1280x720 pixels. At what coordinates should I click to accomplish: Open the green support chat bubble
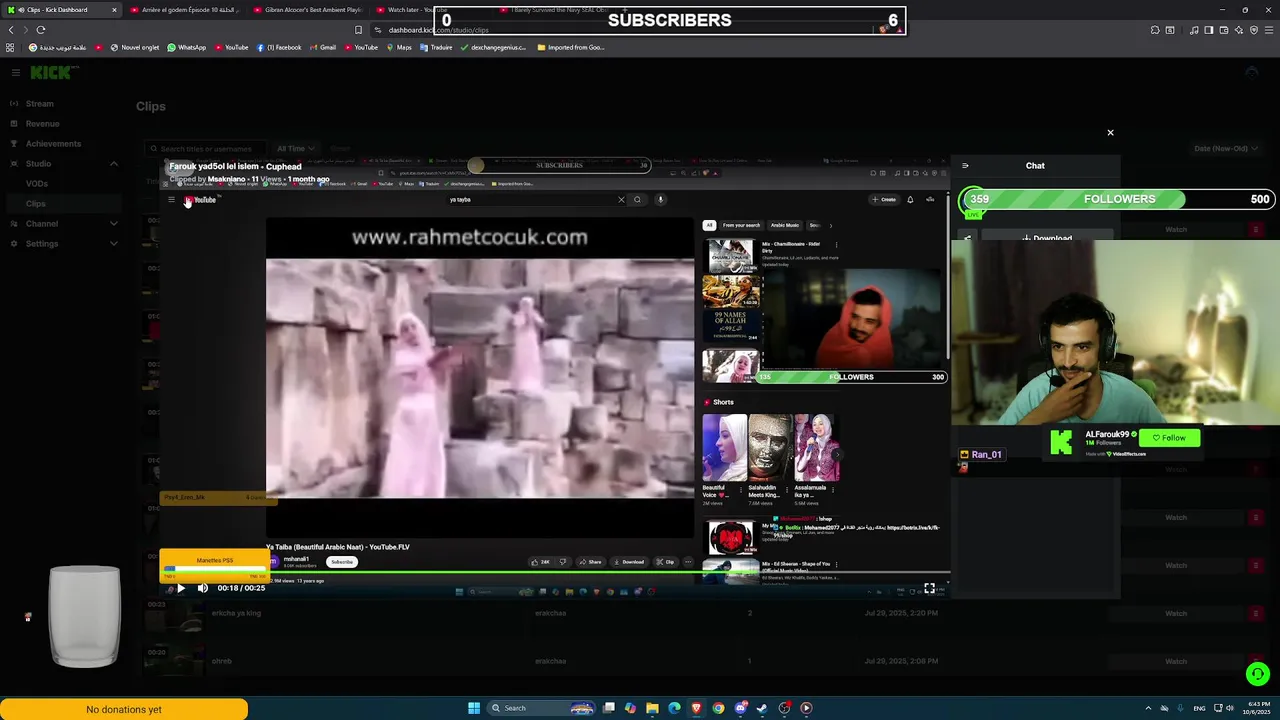[x=1257, y=674]
